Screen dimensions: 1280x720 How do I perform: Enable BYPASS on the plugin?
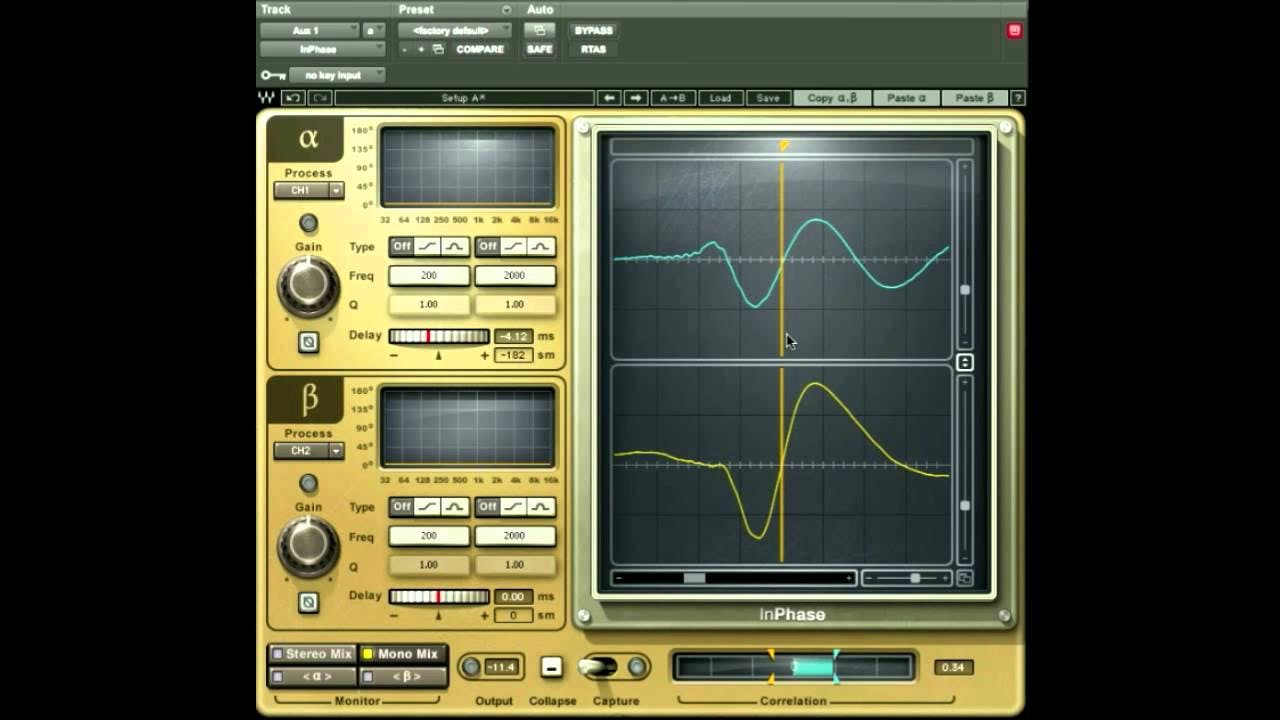point(593,31)
